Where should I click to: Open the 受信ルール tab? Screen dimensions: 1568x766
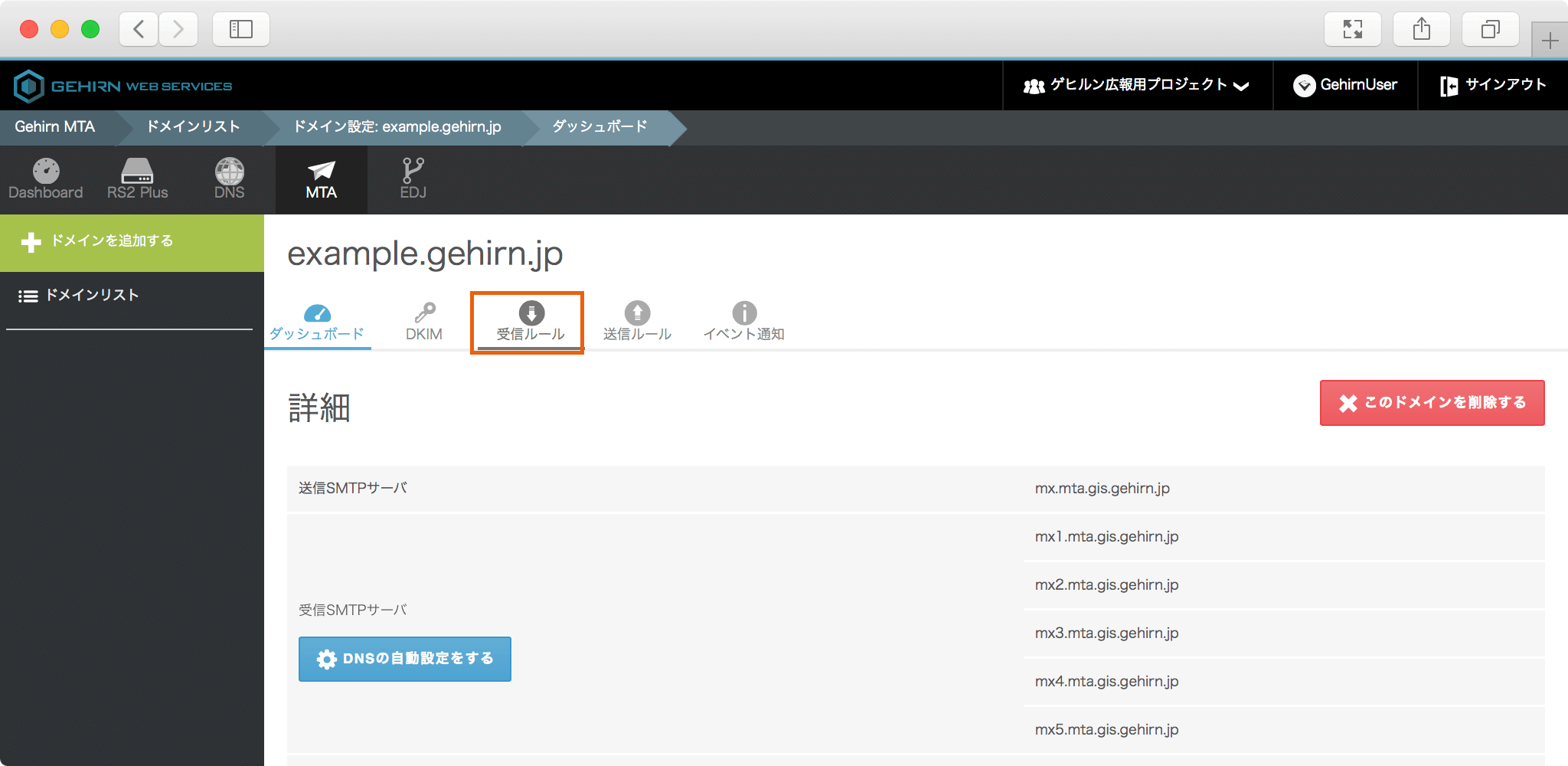530,322
